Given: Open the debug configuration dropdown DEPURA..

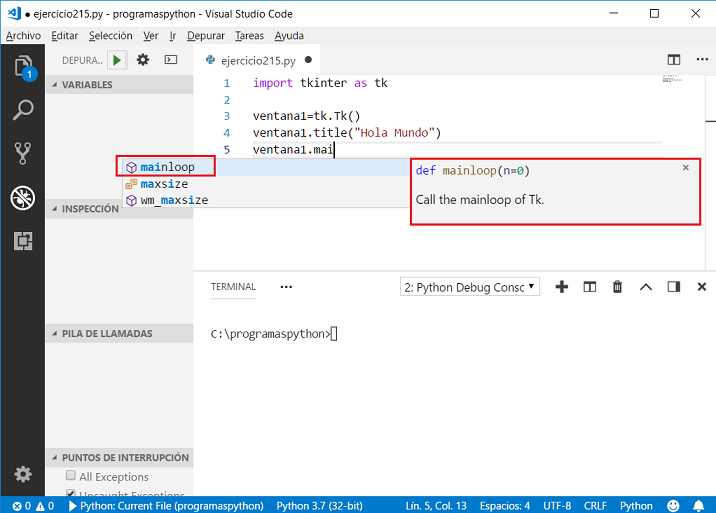Looking at the screenshot, I should (82, 60).
